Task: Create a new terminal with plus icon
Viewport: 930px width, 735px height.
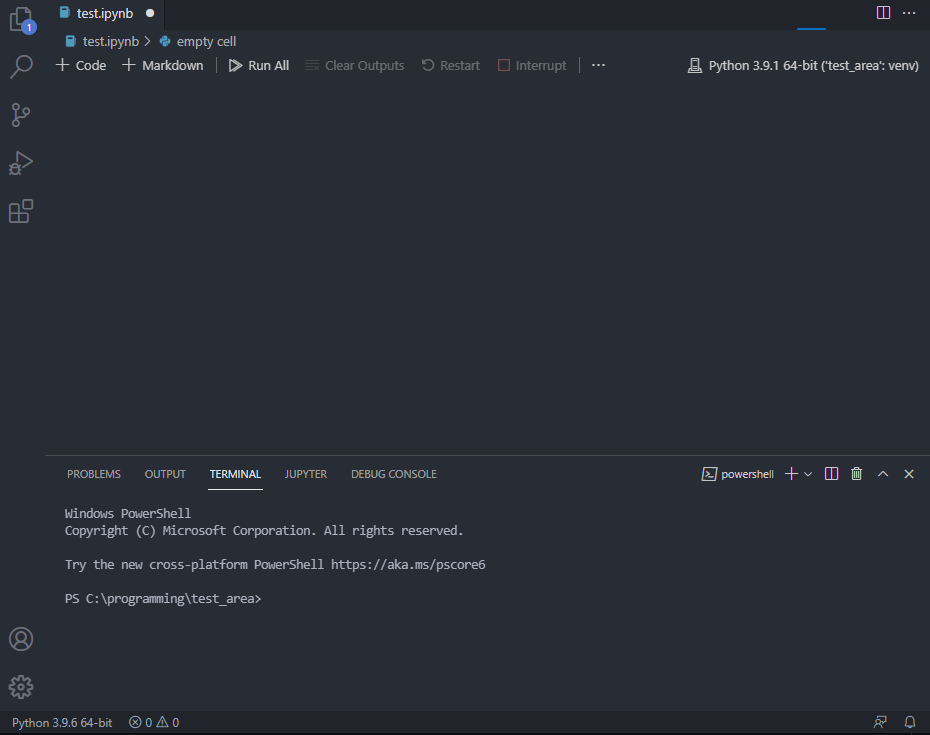Action: point(791,473)
